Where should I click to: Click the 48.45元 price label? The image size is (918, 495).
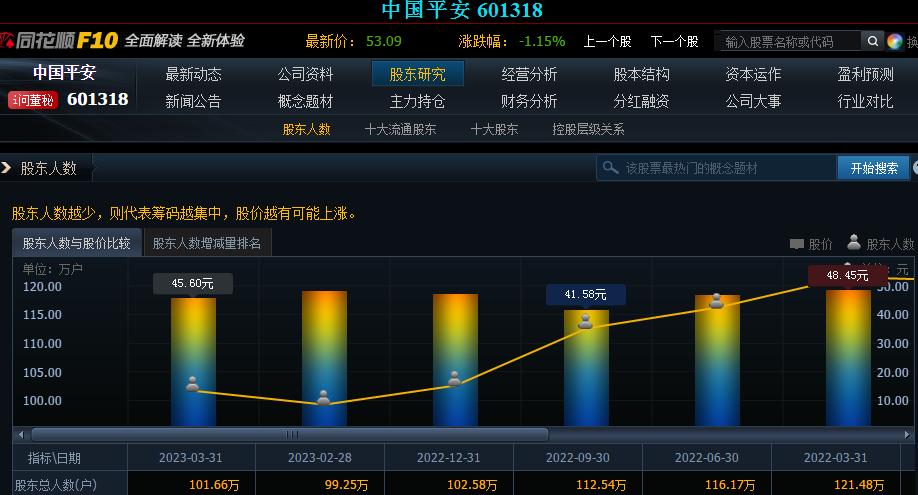tap(847, 275)
